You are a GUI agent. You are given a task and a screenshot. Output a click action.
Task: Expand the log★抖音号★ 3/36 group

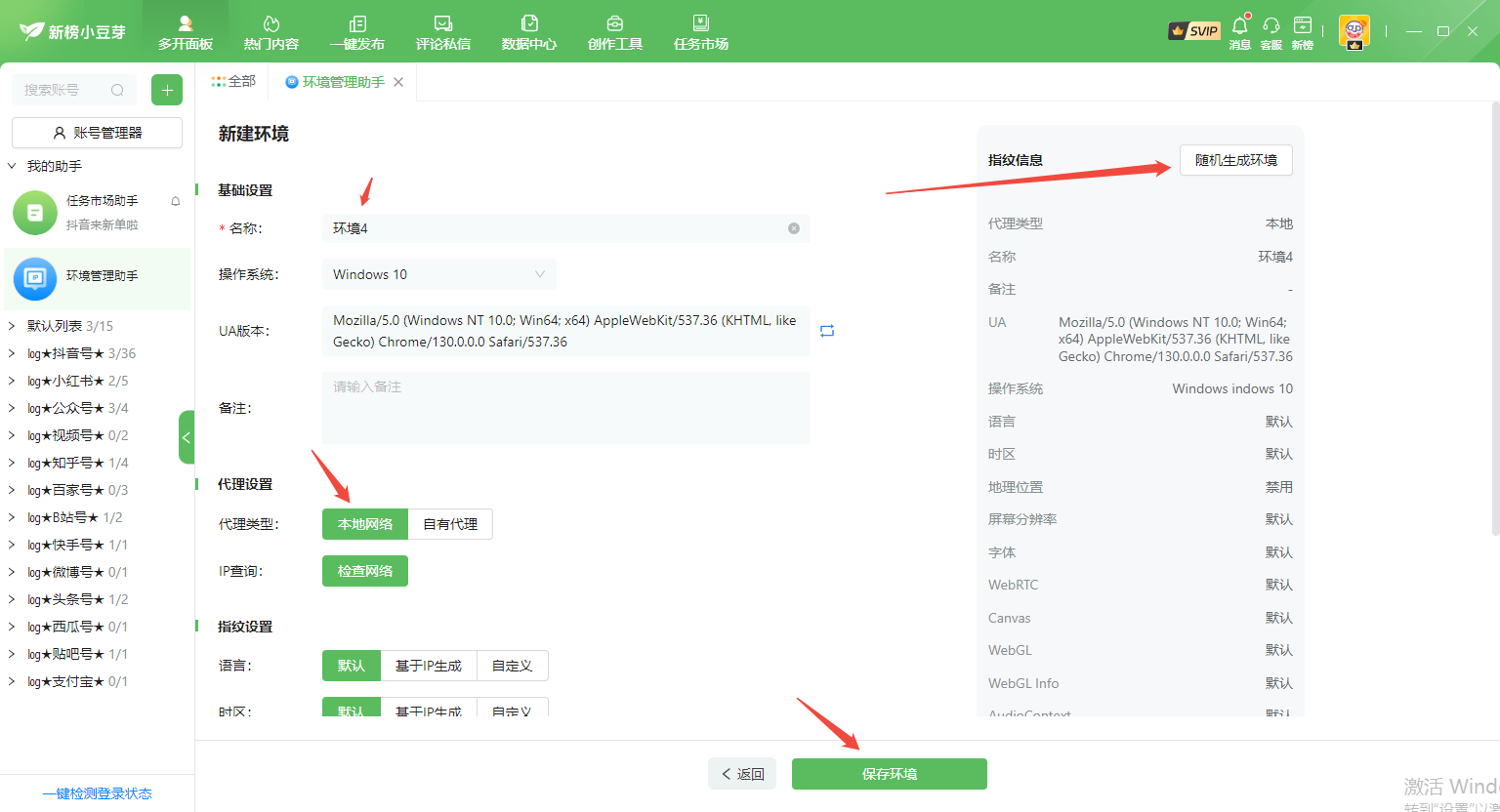tap(12, 353)
